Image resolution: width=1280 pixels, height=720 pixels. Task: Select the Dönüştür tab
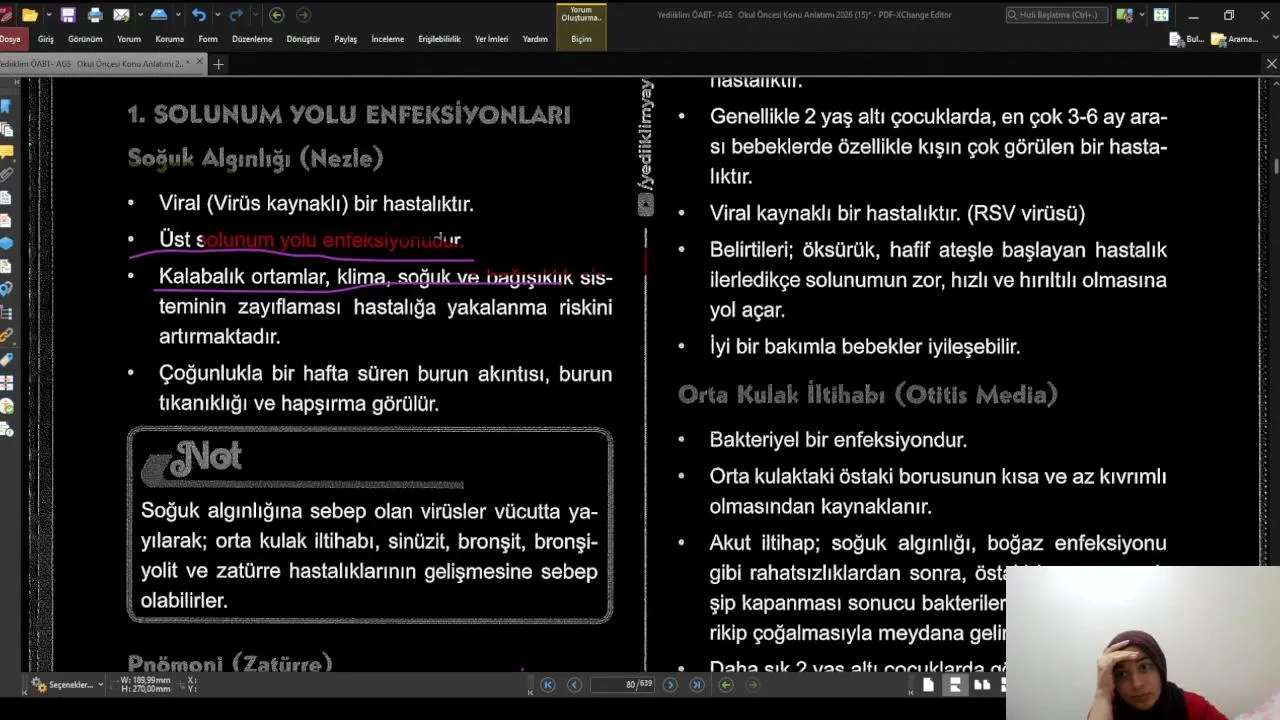[x=303, y=39]
